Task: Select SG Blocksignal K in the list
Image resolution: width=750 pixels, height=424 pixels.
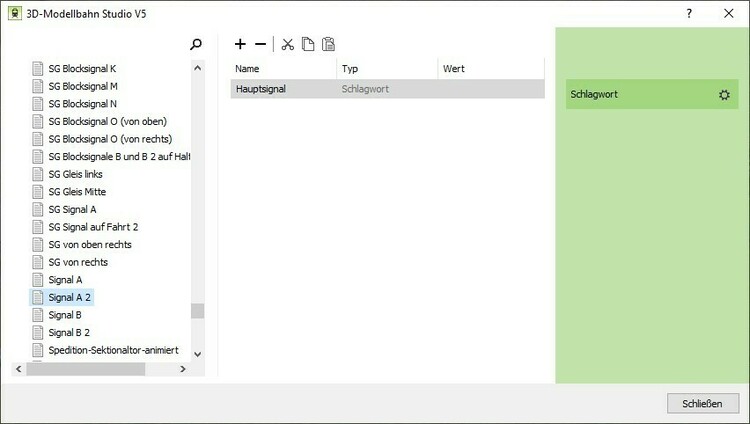Action: click(x=82, y=68)
